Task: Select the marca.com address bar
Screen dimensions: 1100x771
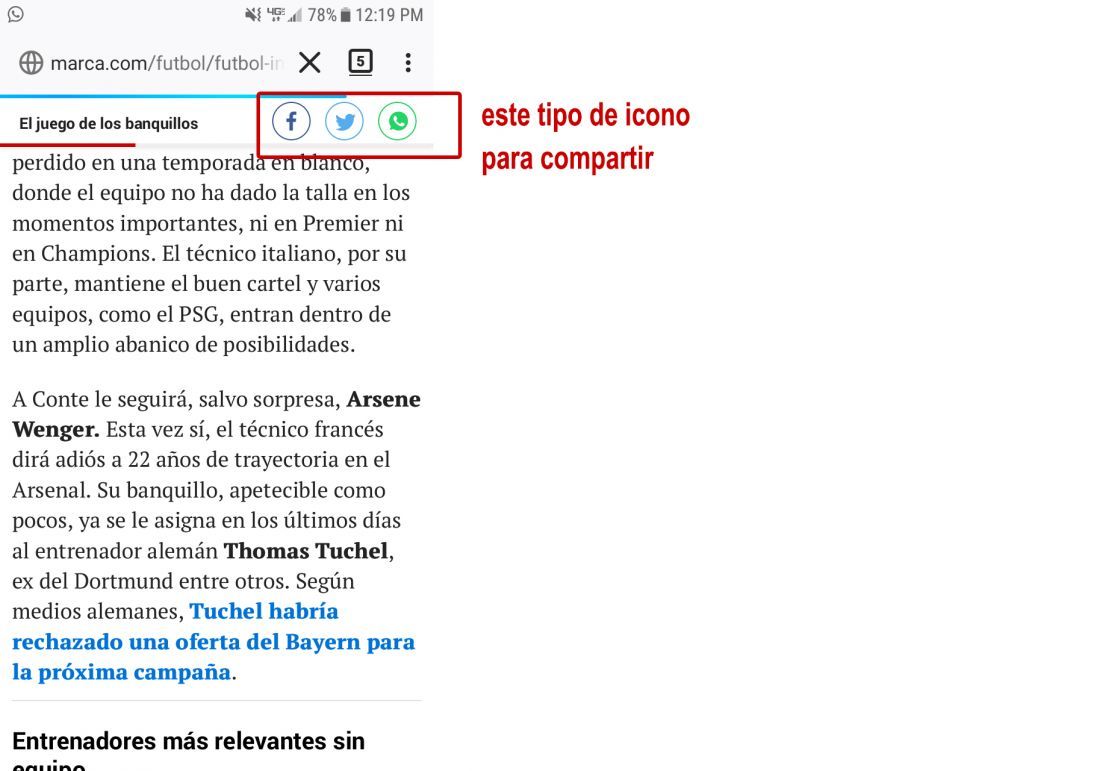Action: 167,63
